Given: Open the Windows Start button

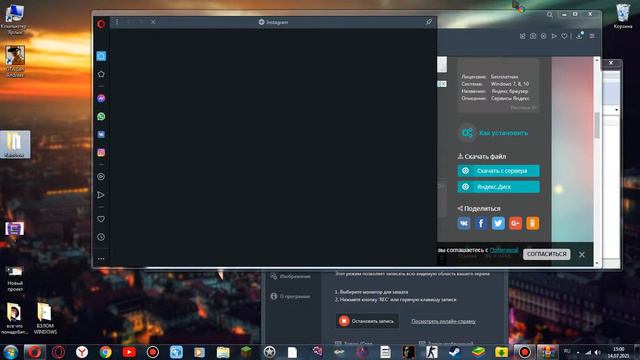Looking at the screenshot, I should [10, 352].
